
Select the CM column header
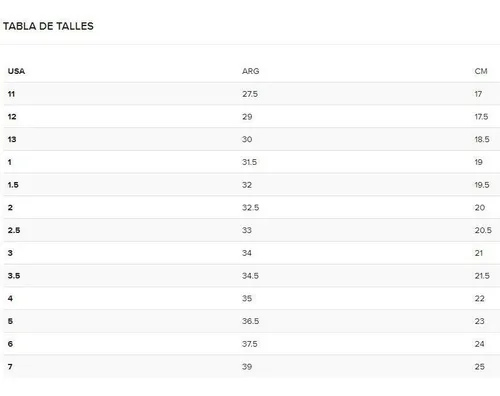[481, 71]
